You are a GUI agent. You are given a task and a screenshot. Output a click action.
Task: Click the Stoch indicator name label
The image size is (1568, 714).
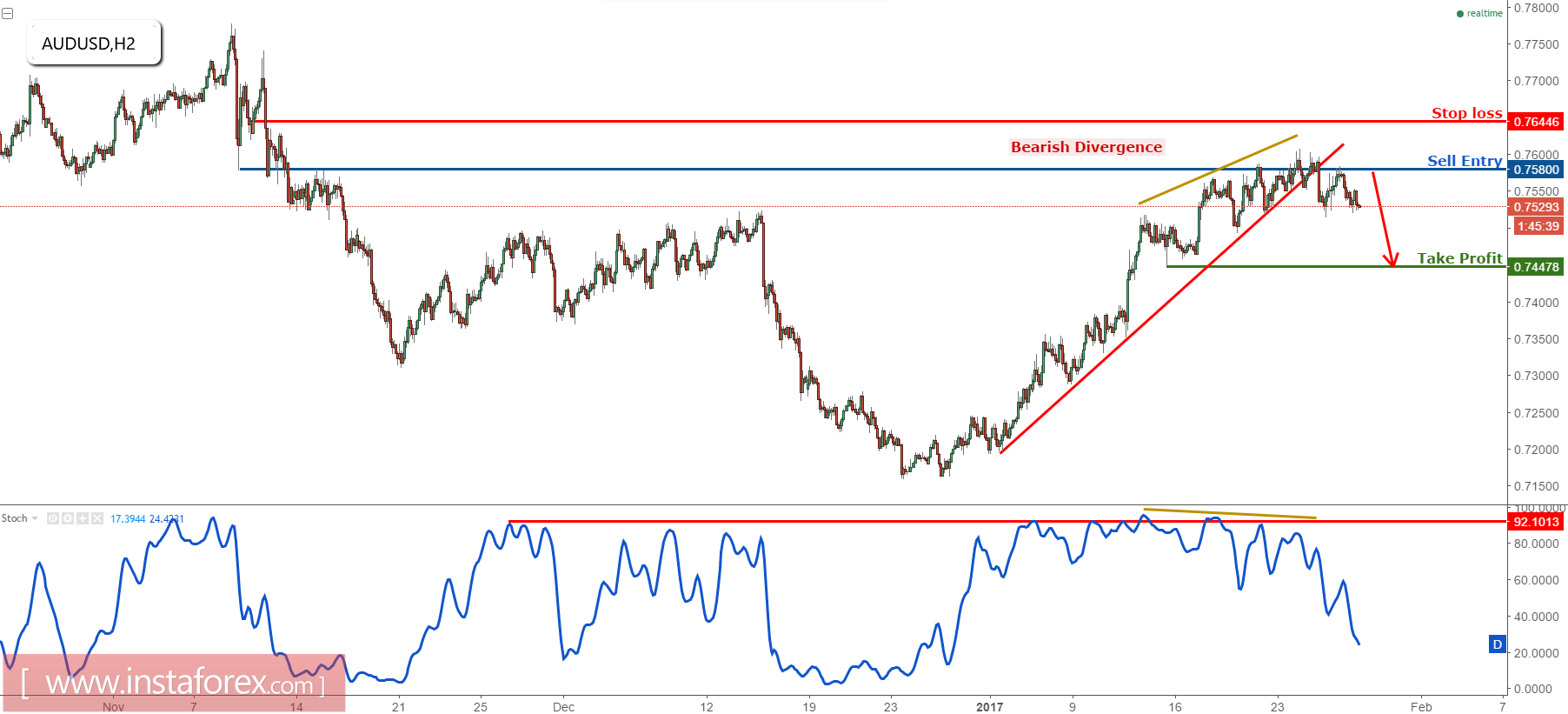tap(15, 518)
